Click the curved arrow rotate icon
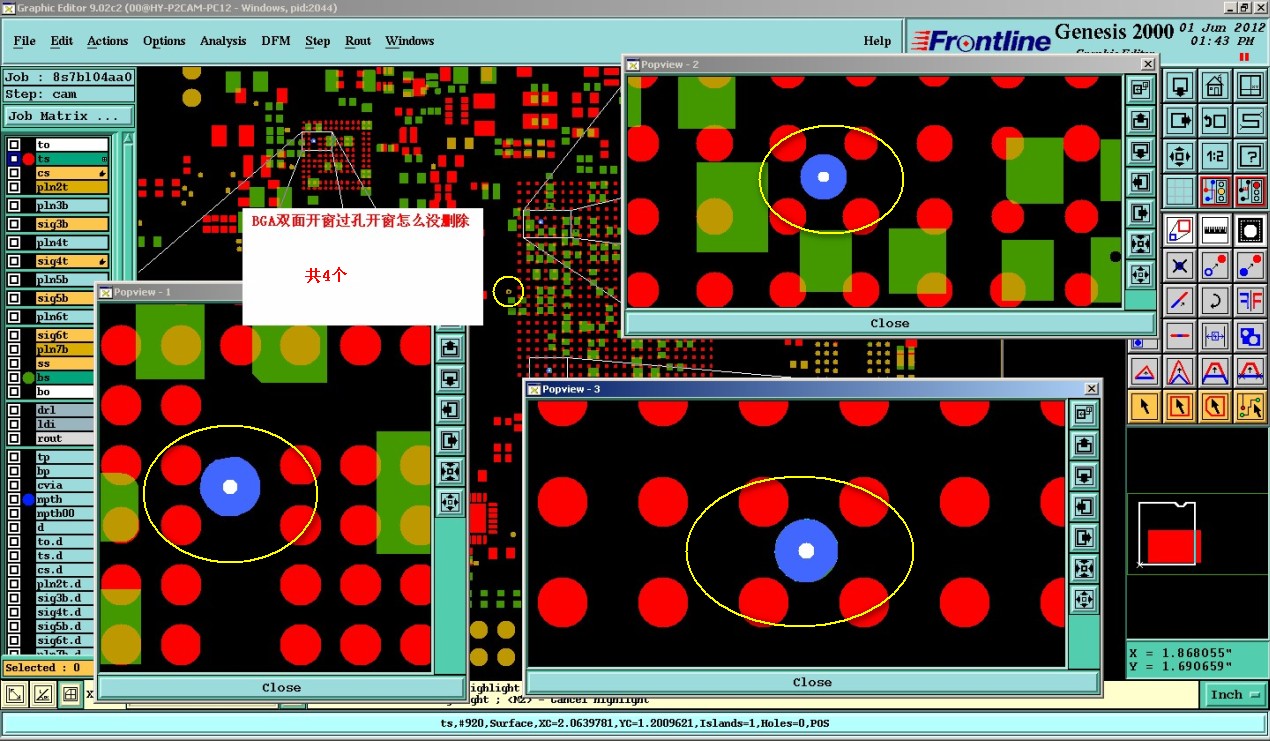This screenshot has width=1270, height=741. [1215, 301]
